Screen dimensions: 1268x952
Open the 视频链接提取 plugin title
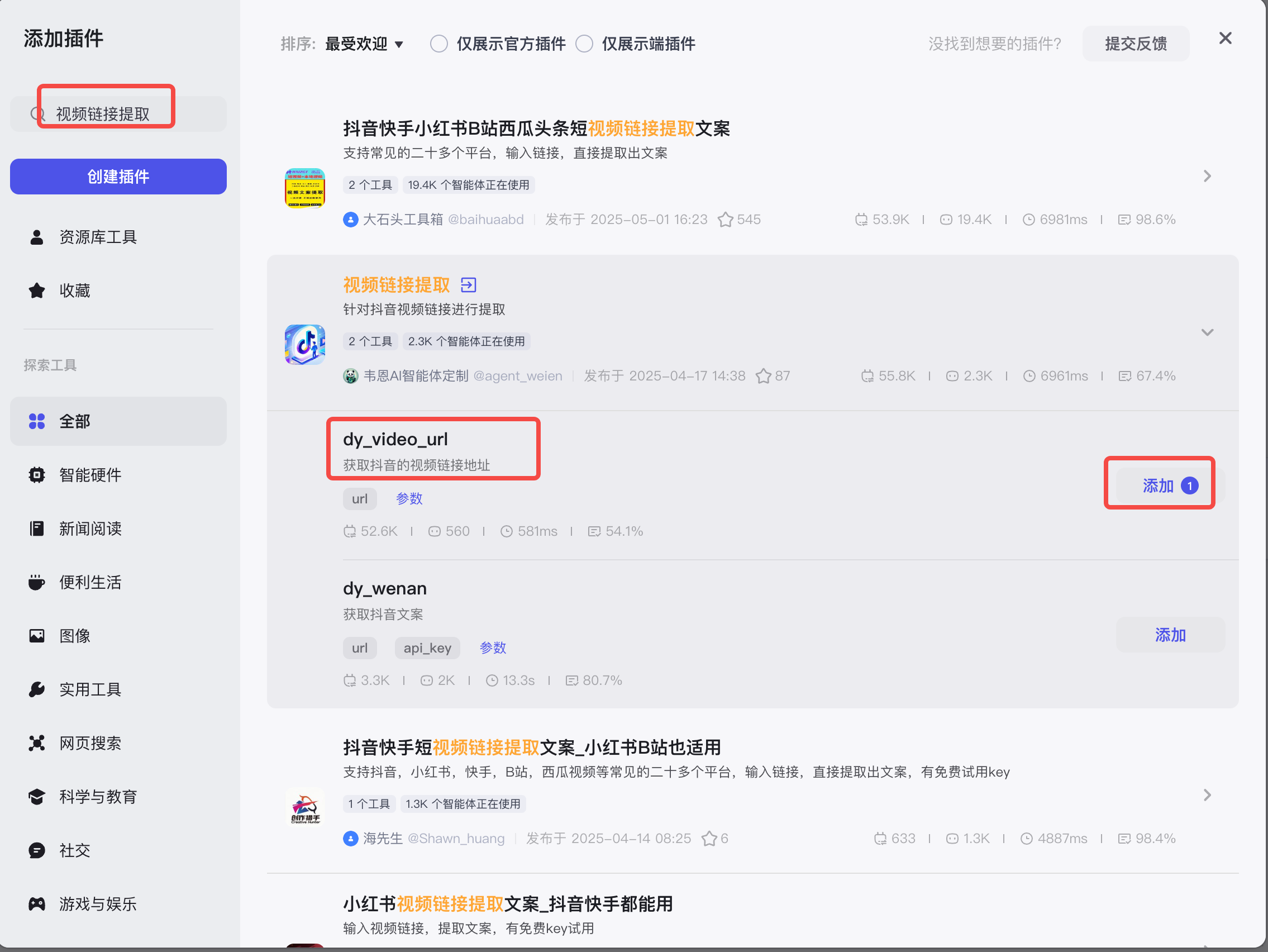(x=396, y=285)
